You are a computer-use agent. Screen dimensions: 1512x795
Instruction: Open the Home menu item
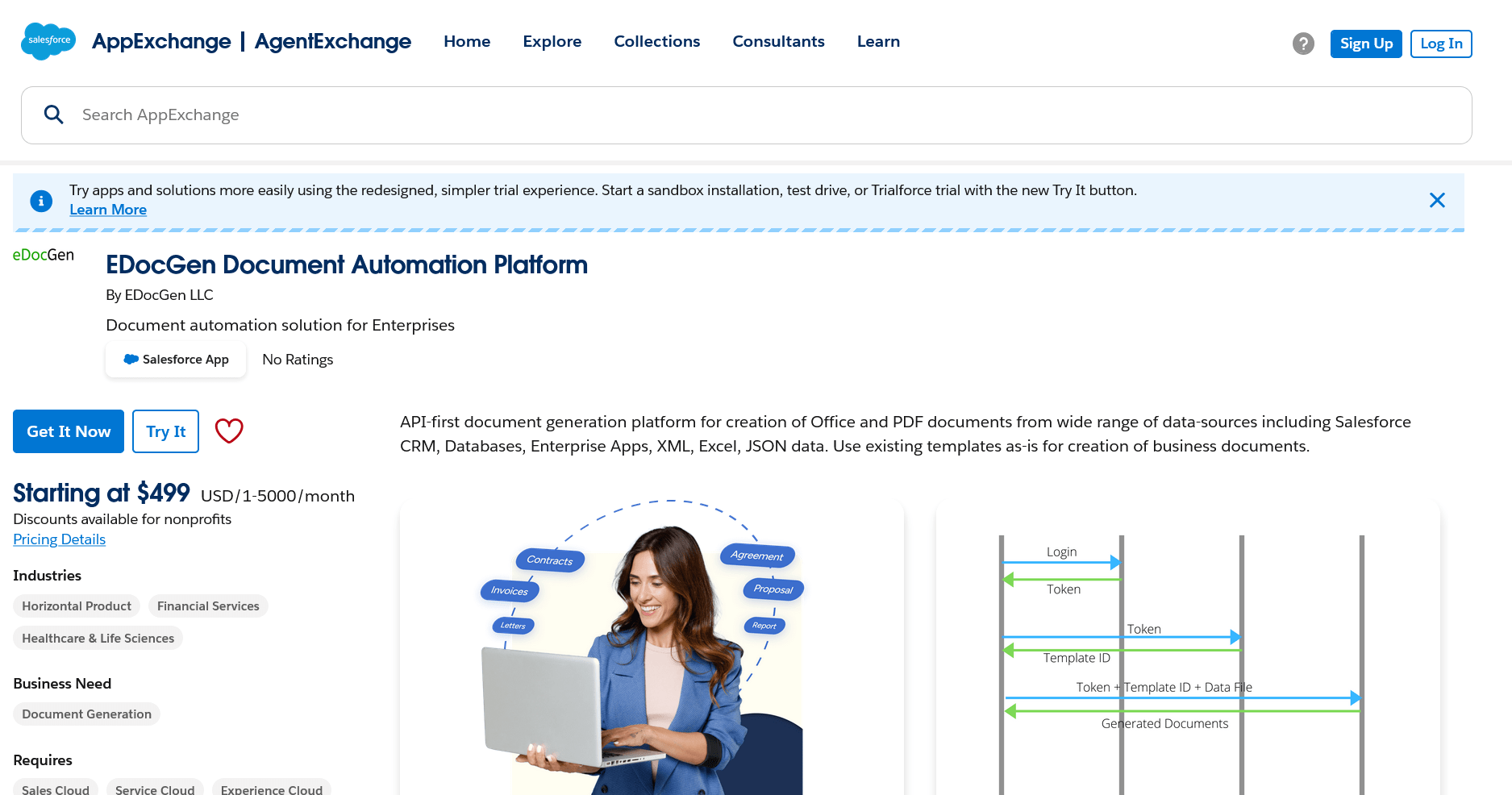coord(466,41)
